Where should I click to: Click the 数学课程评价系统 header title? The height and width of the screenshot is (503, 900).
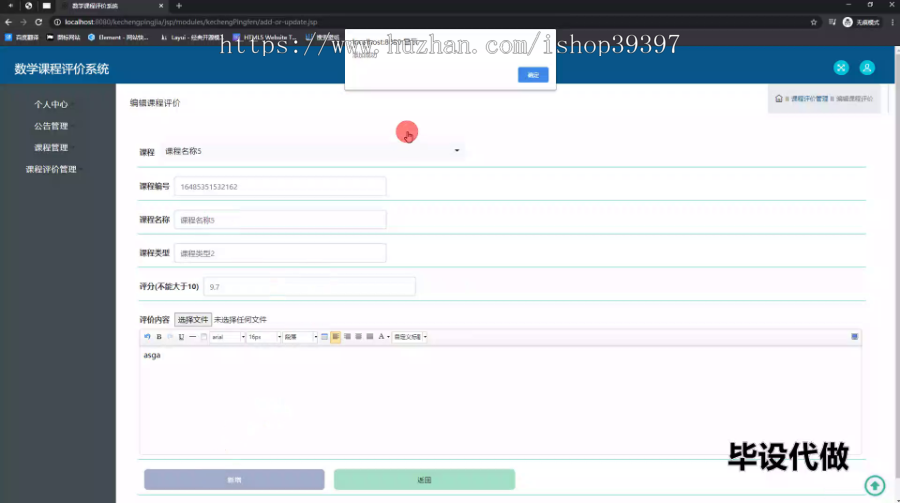(x=61, y=69)
